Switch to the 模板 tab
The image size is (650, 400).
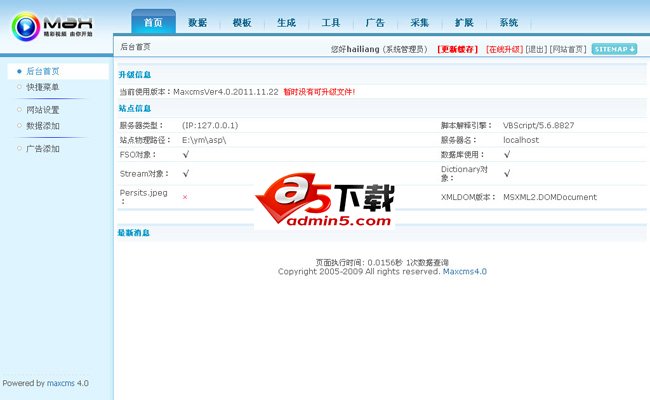point(242,22)
